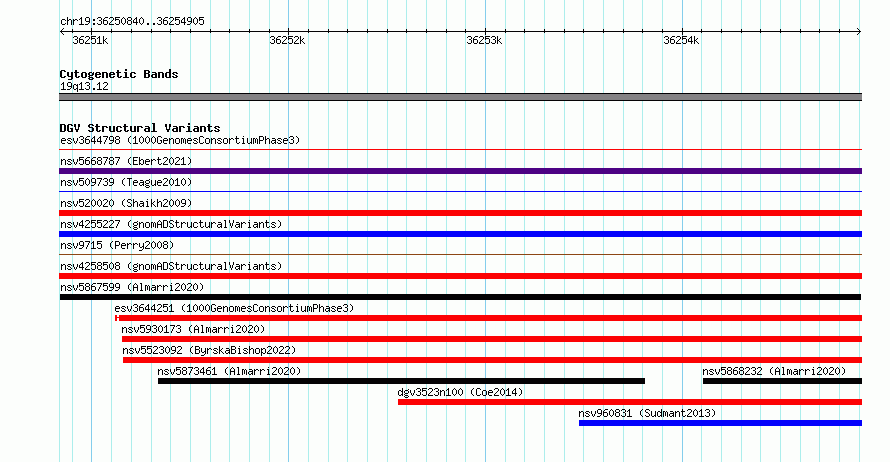Click the 36253k ruler mark
890x462 pixels.
coord(484,40)
